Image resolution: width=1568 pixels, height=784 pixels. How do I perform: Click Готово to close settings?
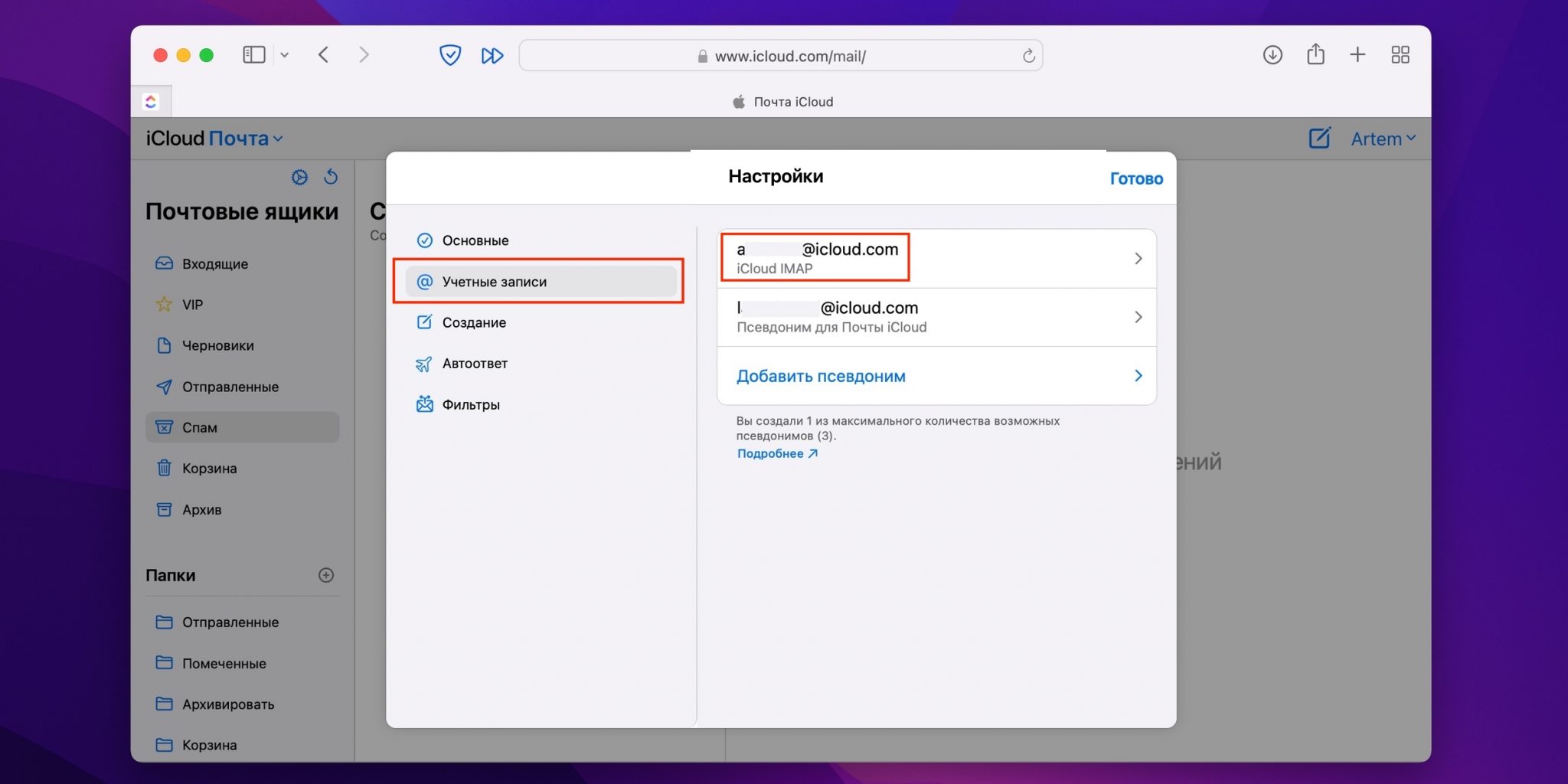point(1136,178)
